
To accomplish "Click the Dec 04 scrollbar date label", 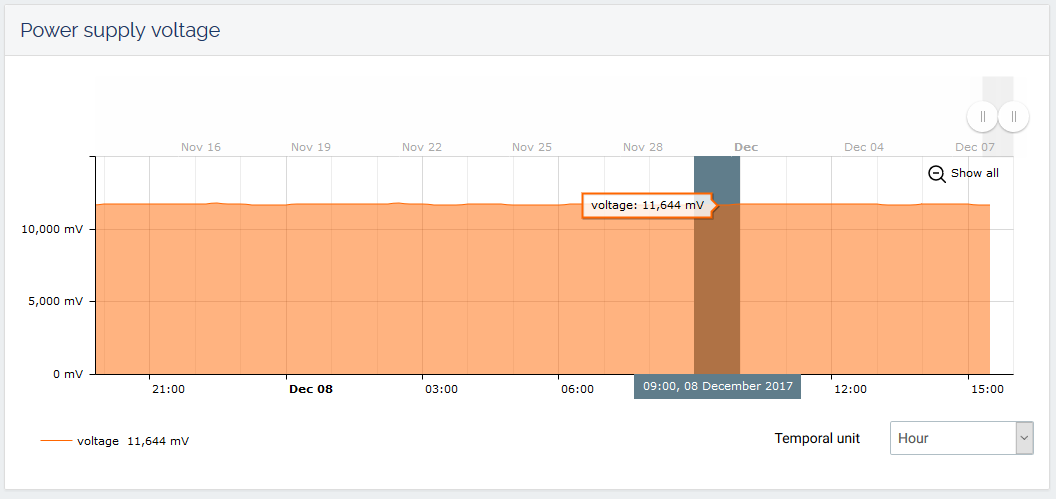I will click(864, 147).
